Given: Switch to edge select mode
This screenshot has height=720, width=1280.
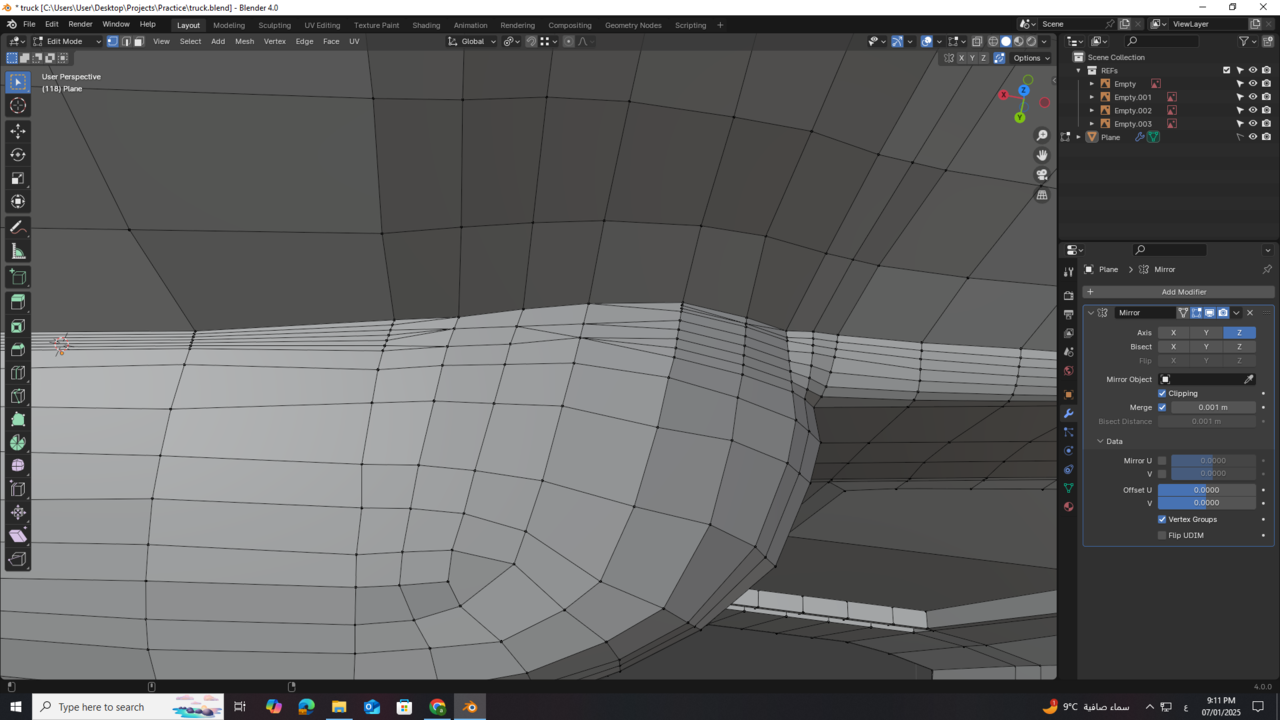Looking at the screenshot, I should click(x=126, y=41).
